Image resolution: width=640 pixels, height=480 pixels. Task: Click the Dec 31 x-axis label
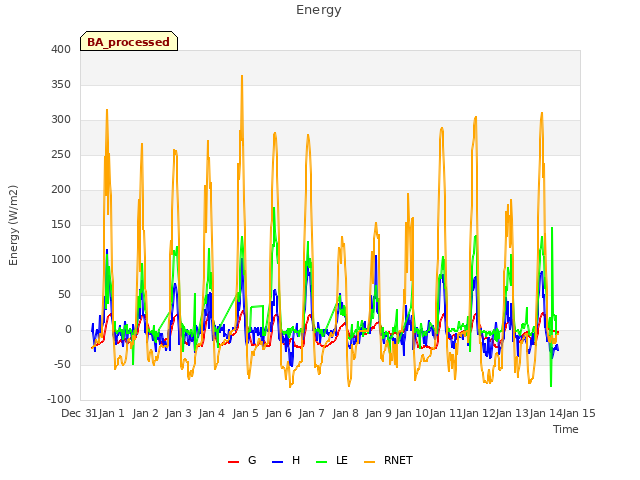pyautogui.click(x=79, y=413)
